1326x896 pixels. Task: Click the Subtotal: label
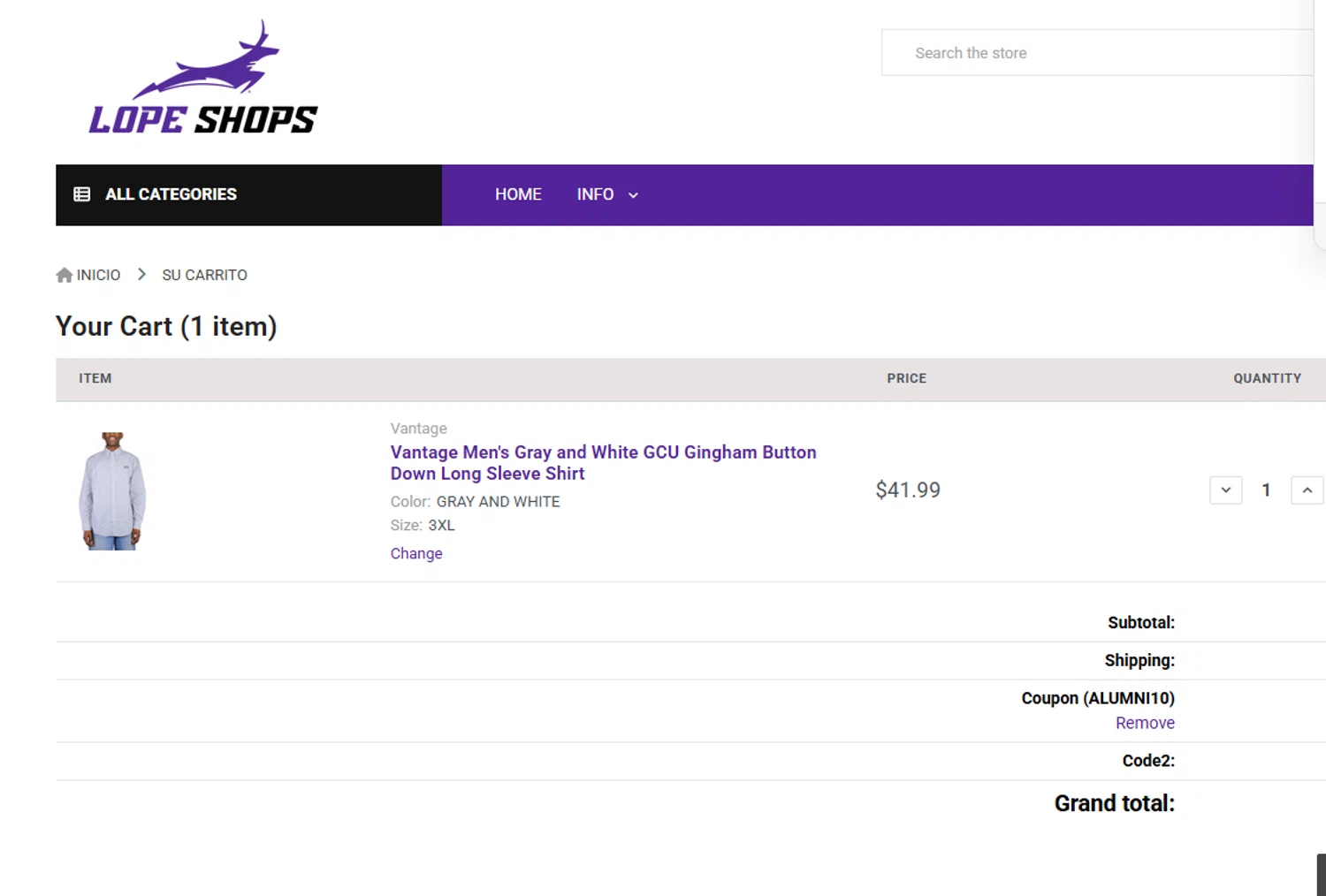(1141, 623)
